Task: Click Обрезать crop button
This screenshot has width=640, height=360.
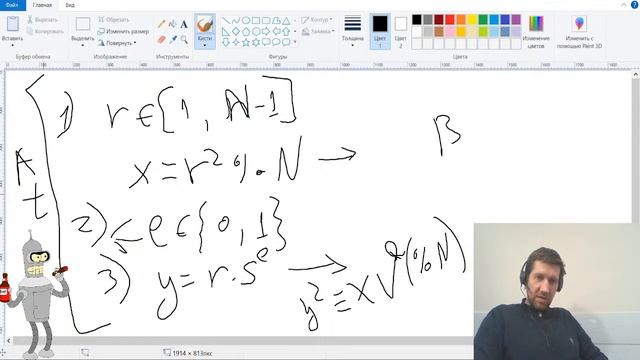Action: tap(114, 20)
